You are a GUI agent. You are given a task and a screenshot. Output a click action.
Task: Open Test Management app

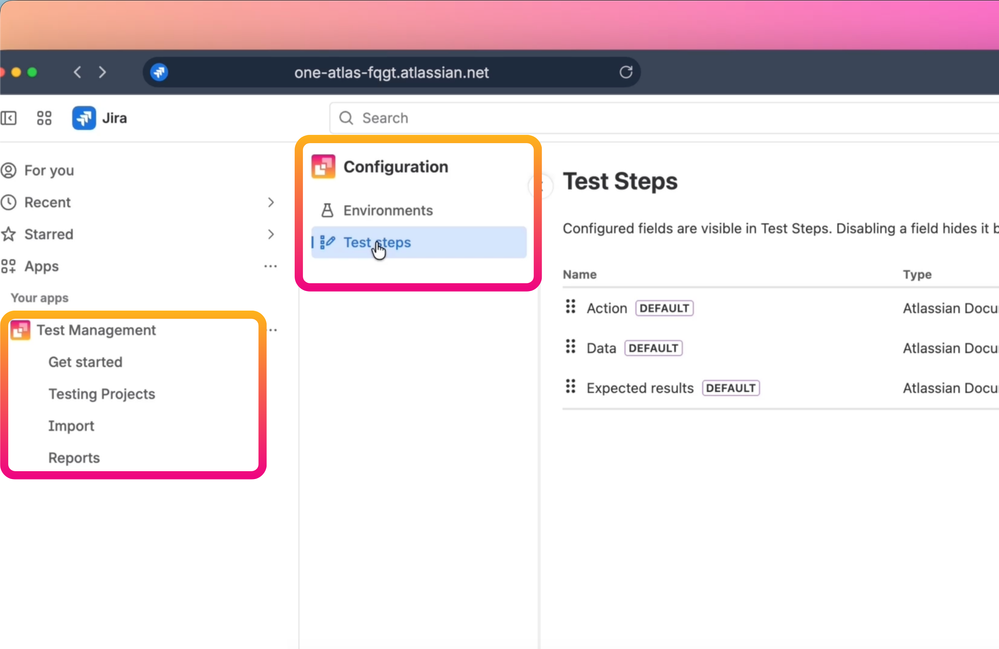click(96, 330)
